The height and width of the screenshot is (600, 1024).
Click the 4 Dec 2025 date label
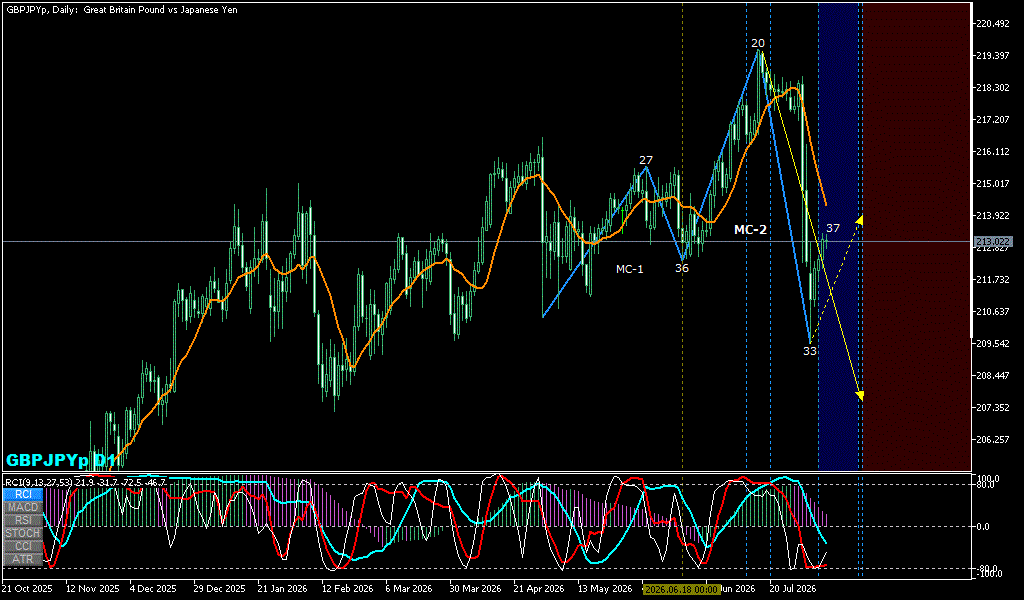tap(153, 589)
